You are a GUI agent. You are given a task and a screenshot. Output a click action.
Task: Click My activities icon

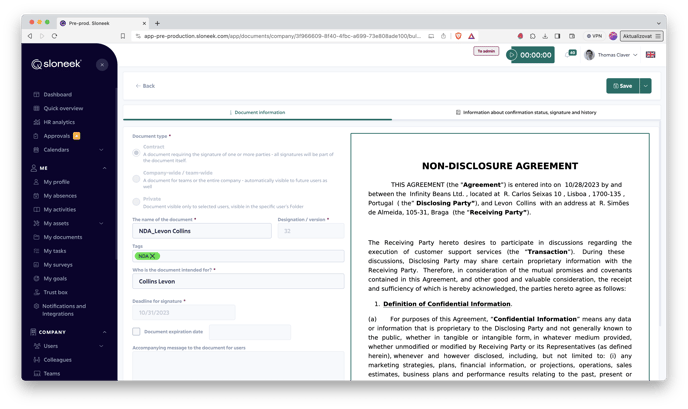tap(36, 209)
